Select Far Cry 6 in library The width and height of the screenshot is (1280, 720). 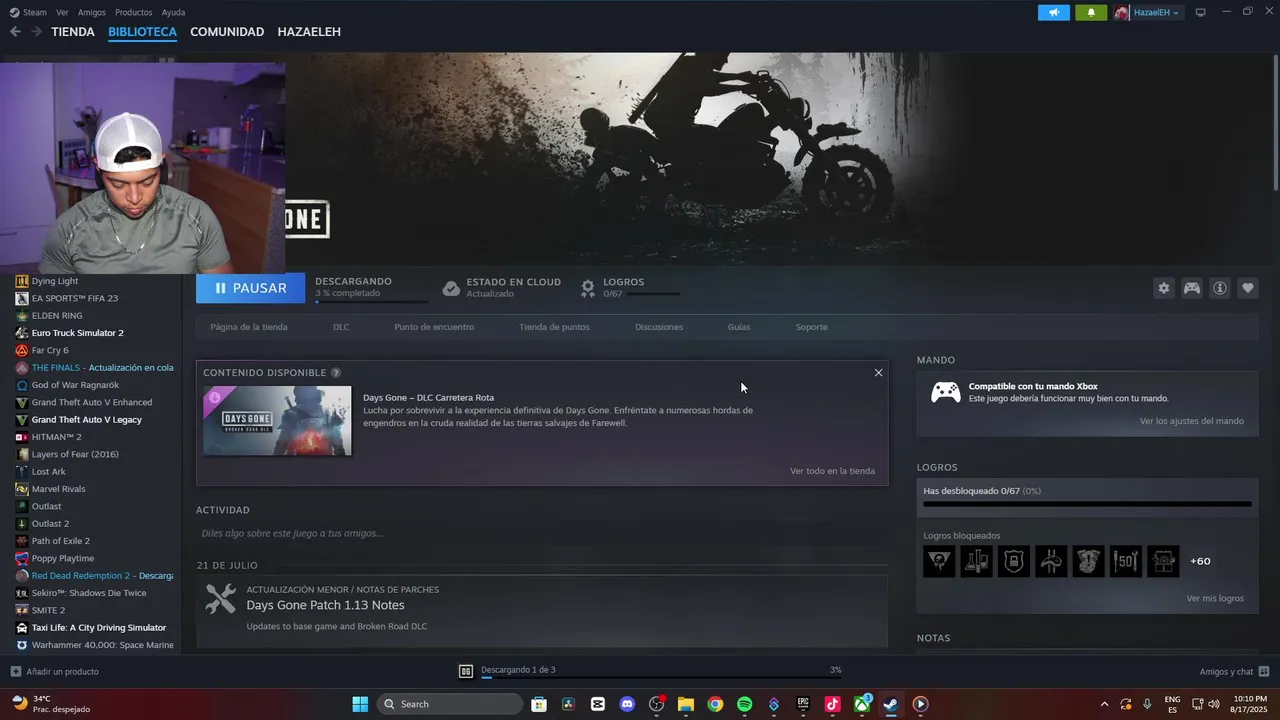pyautogui.click(x=50, y=351)
